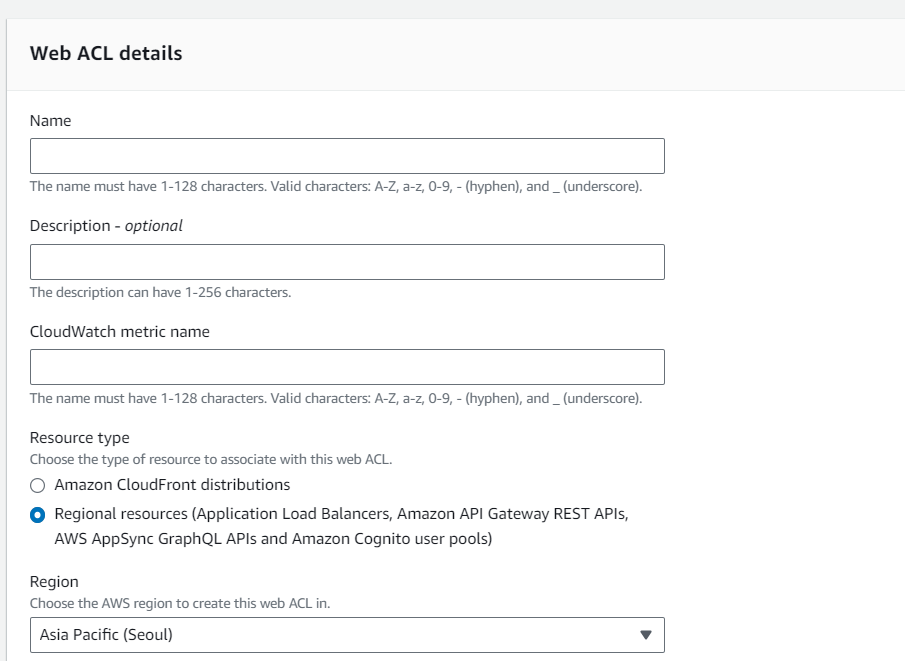The height and width of the screenshot is (661, 905).
Task: Click the hint text below Name field
Action: [x=335, y=187]
